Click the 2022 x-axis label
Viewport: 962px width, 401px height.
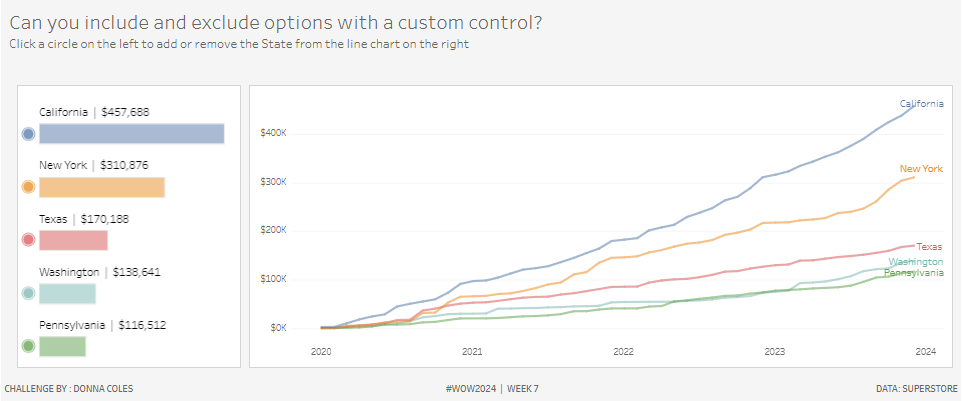click(623, 352)
